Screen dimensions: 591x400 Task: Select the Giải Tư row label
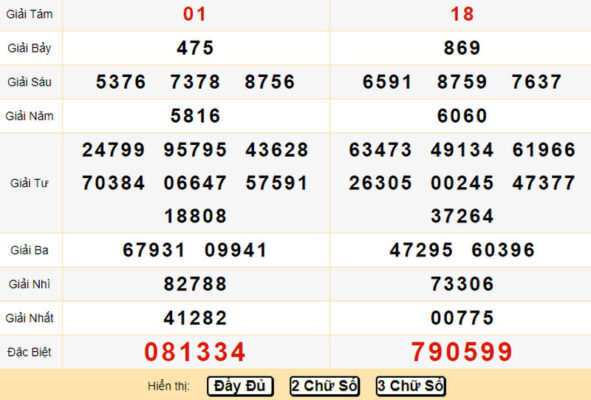click(x=29, y=183)
